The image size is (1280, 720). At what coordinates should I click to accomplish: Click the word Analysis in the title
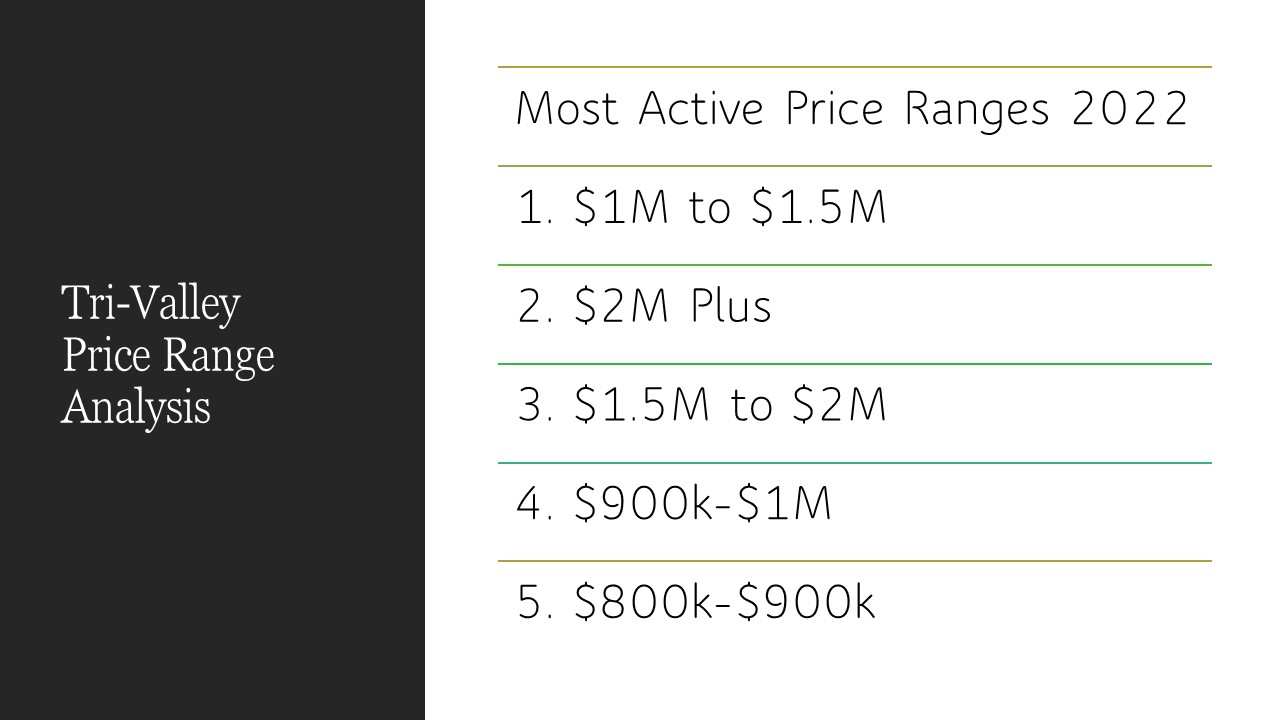[x=136, y=407]
